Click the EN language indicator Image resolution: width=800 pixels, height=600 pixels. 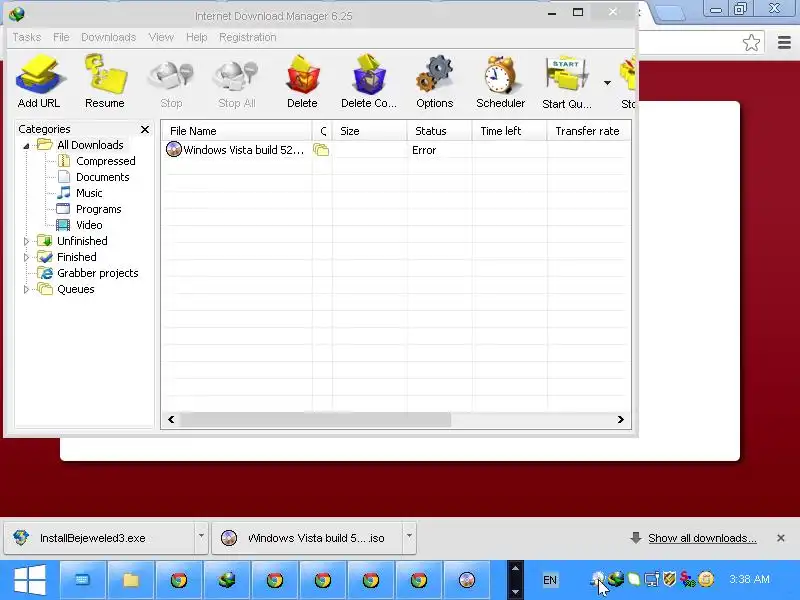[x=549, y=580]
